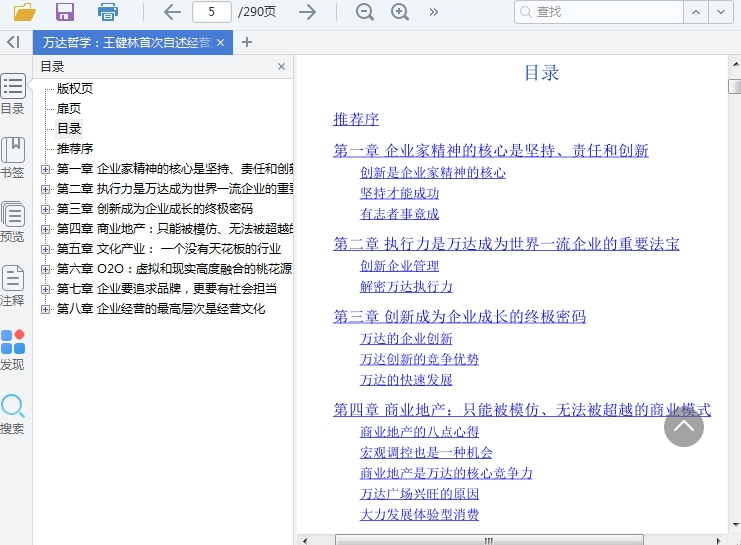
Task: Select 第八章 企业经营的最高层次 outline entry
Action: (x=161, y=309)
